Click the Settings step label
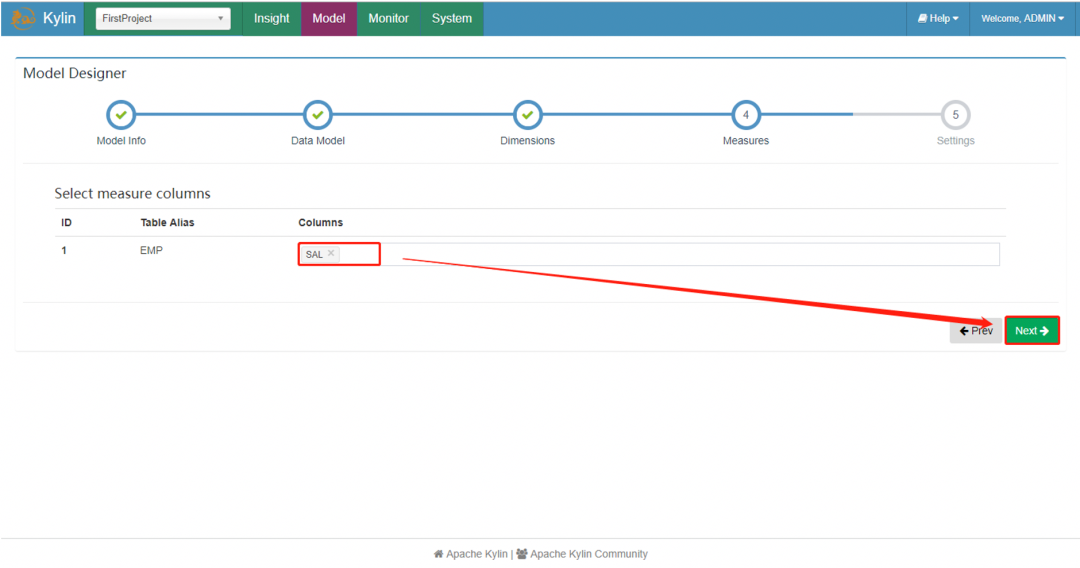Screen dimensions: 1080x568 point(955,140)
